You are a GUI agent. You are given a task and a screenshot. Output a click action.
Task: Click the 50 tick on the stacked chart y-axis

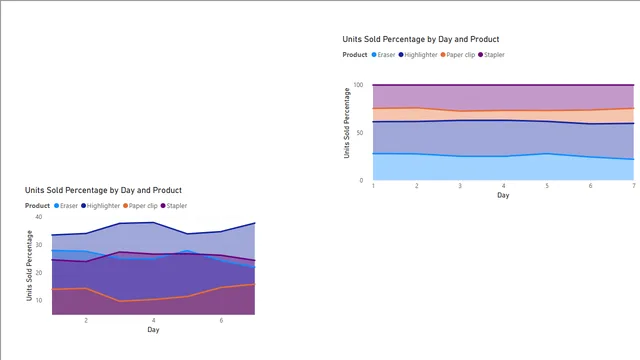pos(360,133)
